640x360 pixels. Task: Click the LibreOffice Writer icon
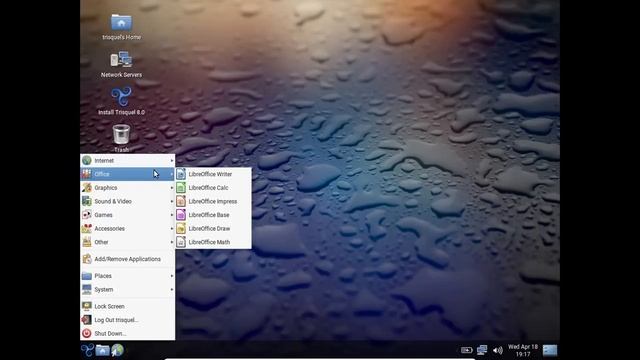181,174
